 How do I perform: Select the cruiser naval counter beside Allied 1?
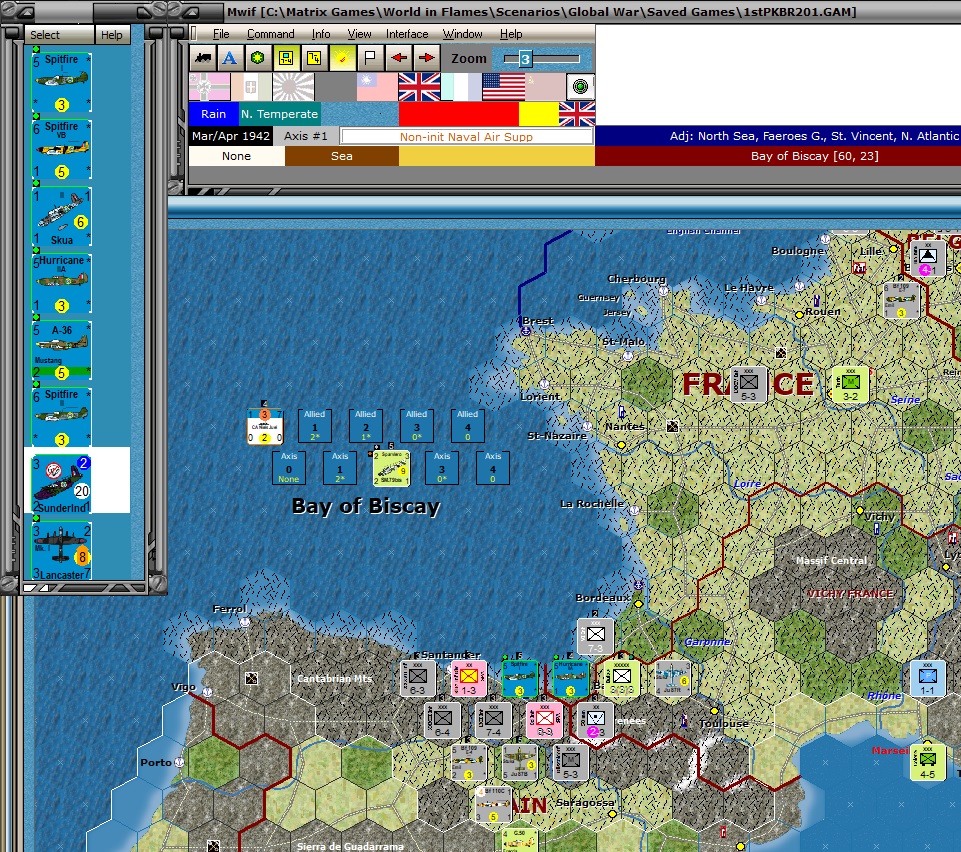tap(265, 425)
